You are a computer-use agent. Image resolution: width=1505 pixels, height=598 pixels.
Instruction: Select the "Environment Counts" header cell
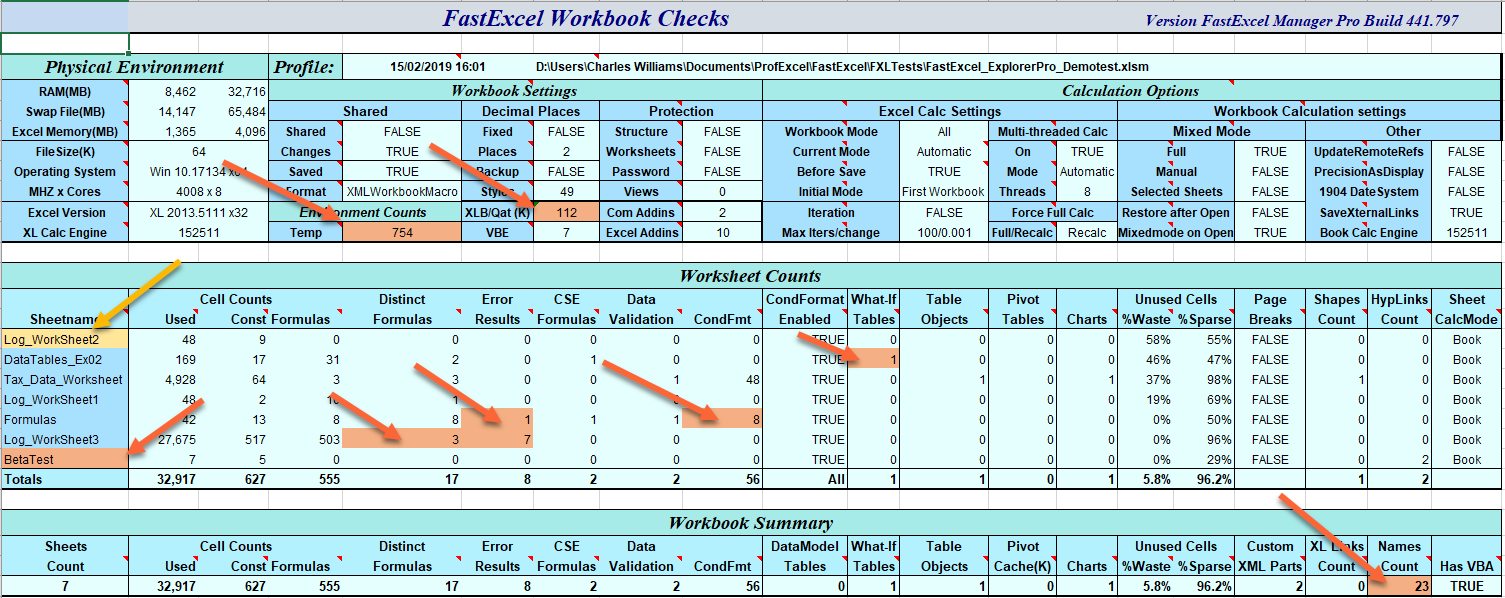coord(365,213)
